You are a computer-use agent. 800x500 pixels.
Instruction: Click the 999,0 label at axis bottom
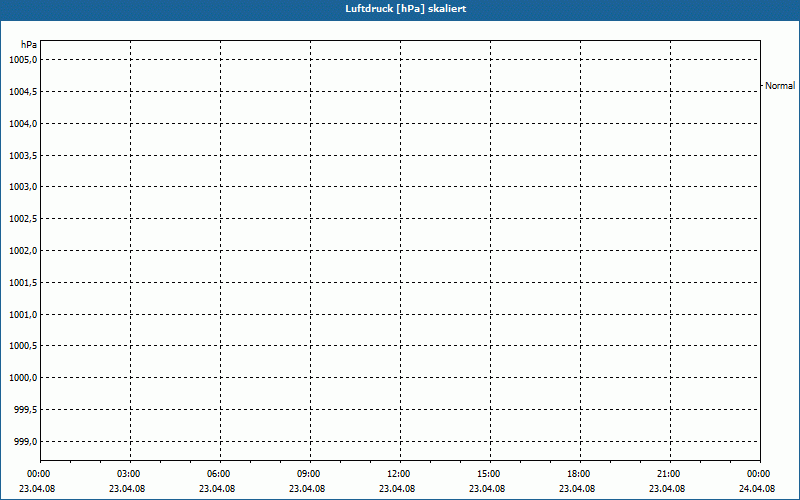(x=22, y=442)
